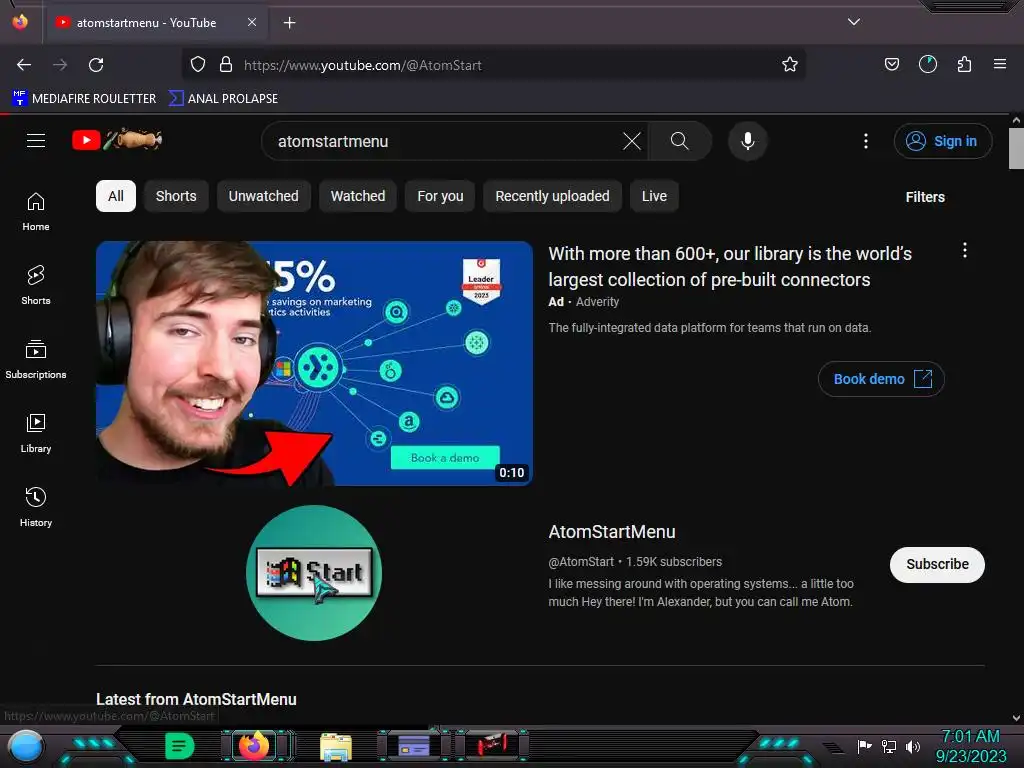
Task: Open the ad's three-dot options menu
Action: pyautogui.click(x=965, y=250)
